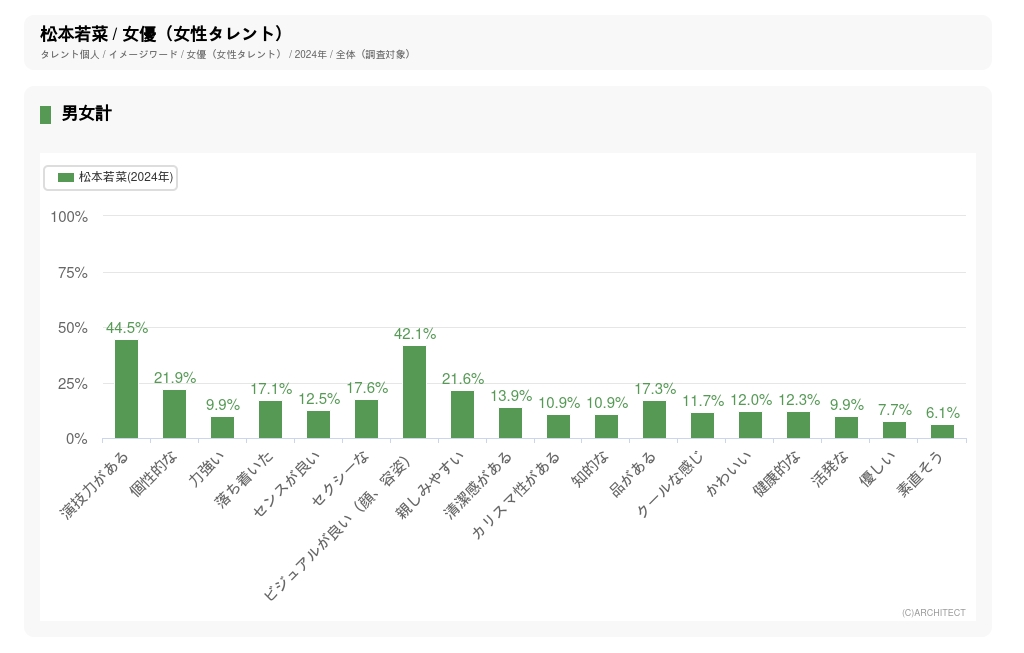The width and height of the screenshot is (1024, 653).
Task: Click the 健康的な bar at 12.3%
Action: click(798, 425)
